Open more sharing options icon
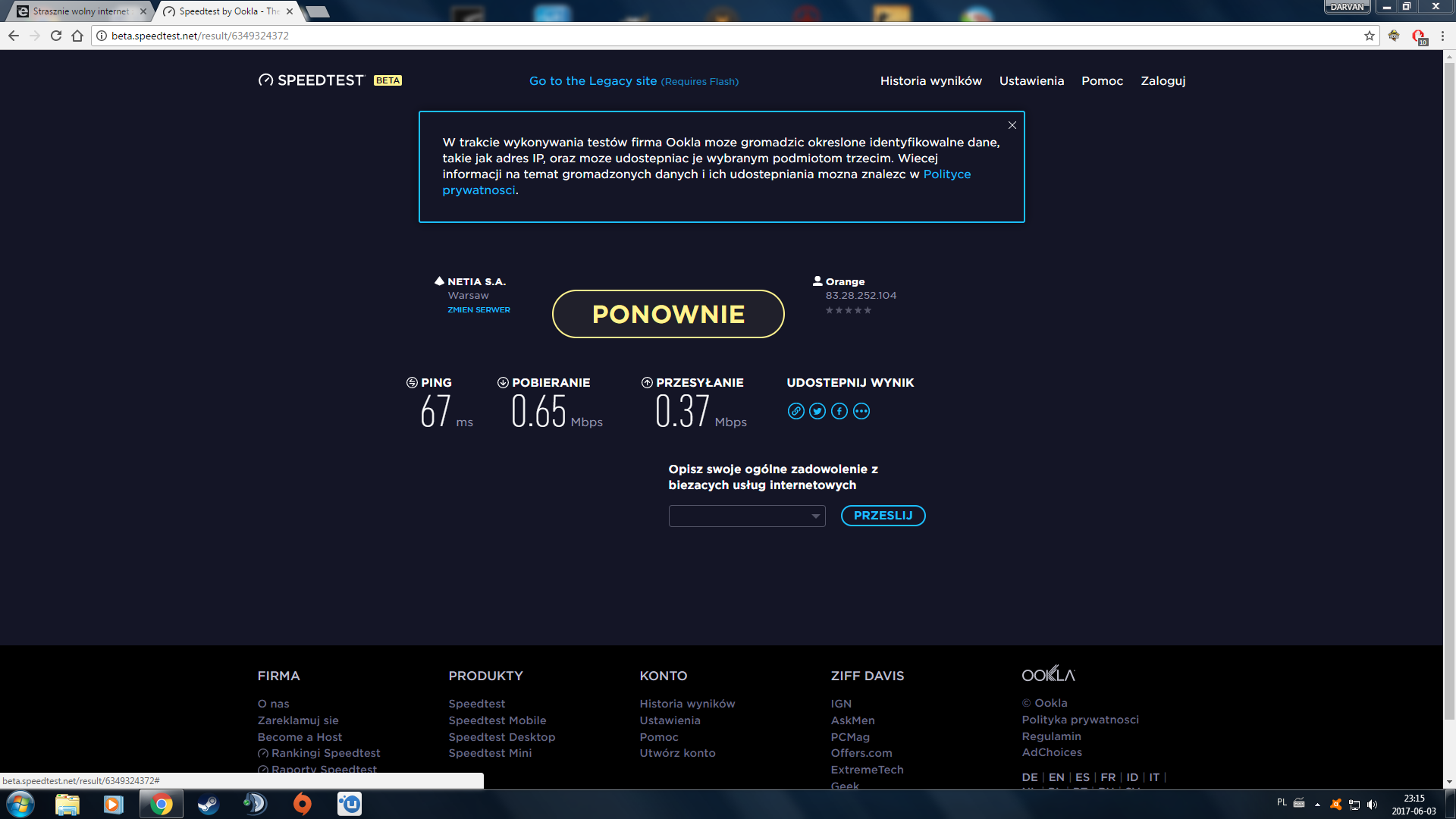 tap(861, 411)
